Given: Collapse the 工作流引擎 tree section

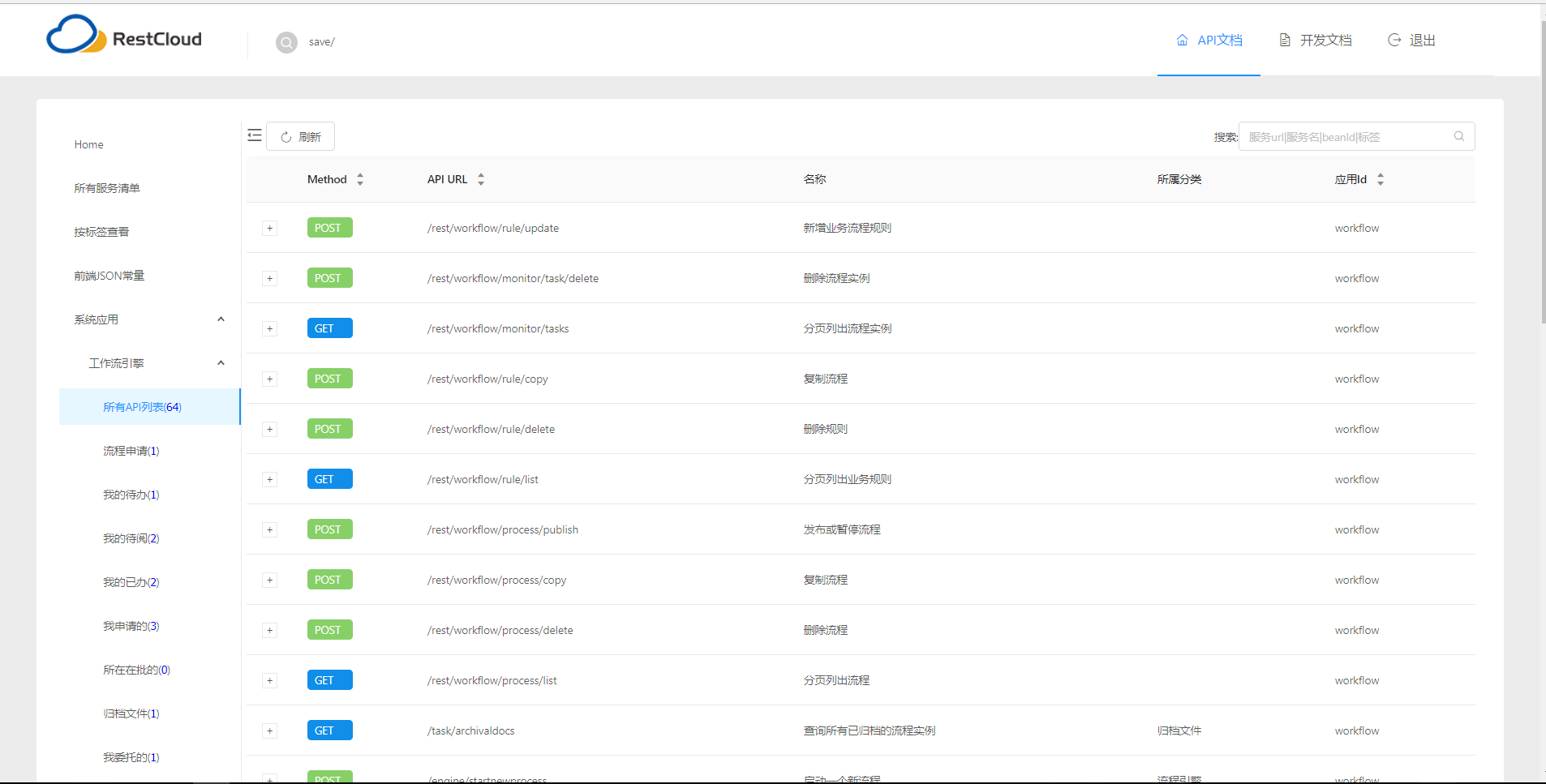Looking at the screenshot, I should pyautogui.click(x=220, y=362).
